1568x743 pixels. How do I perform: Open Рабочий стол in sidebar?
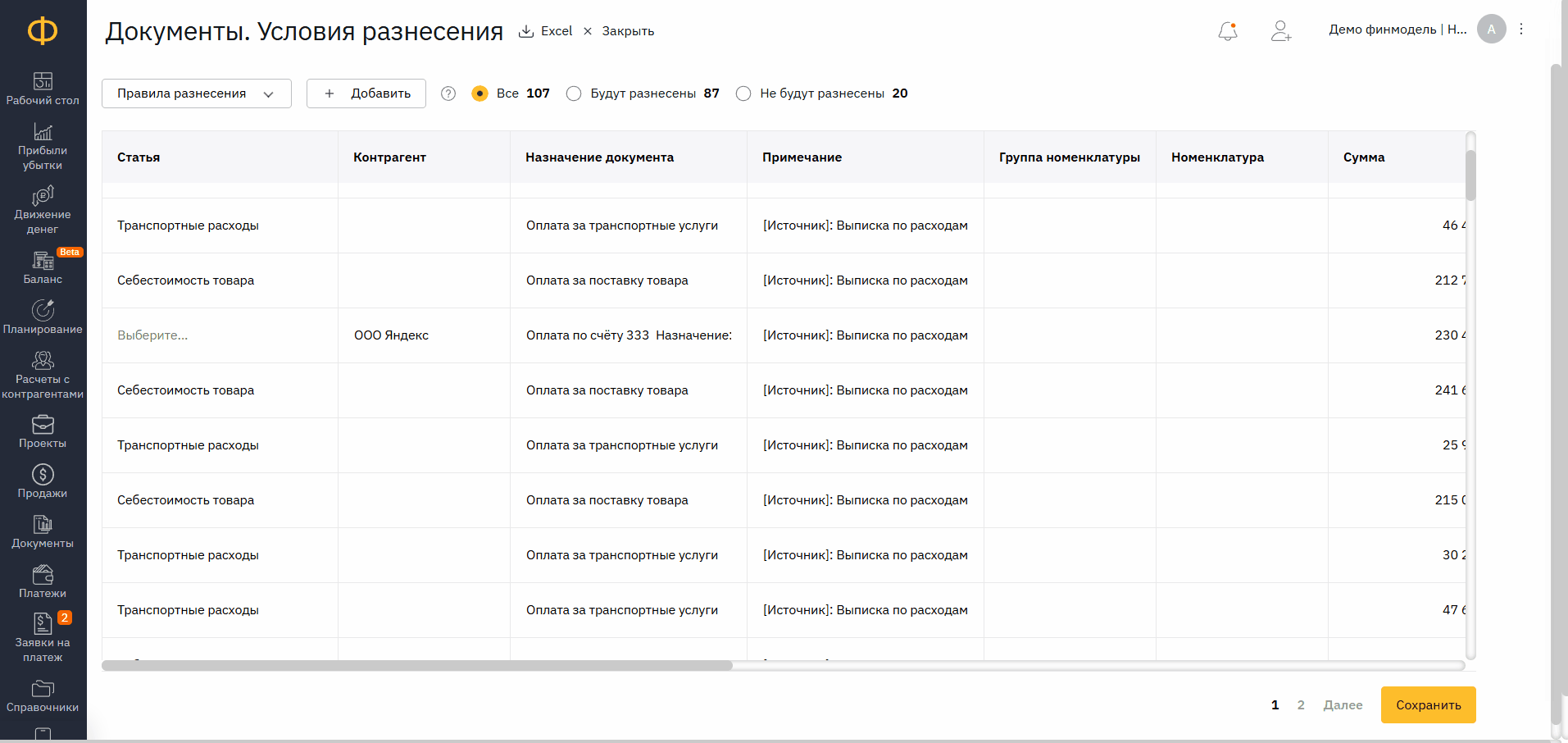[x=43, y=89]
